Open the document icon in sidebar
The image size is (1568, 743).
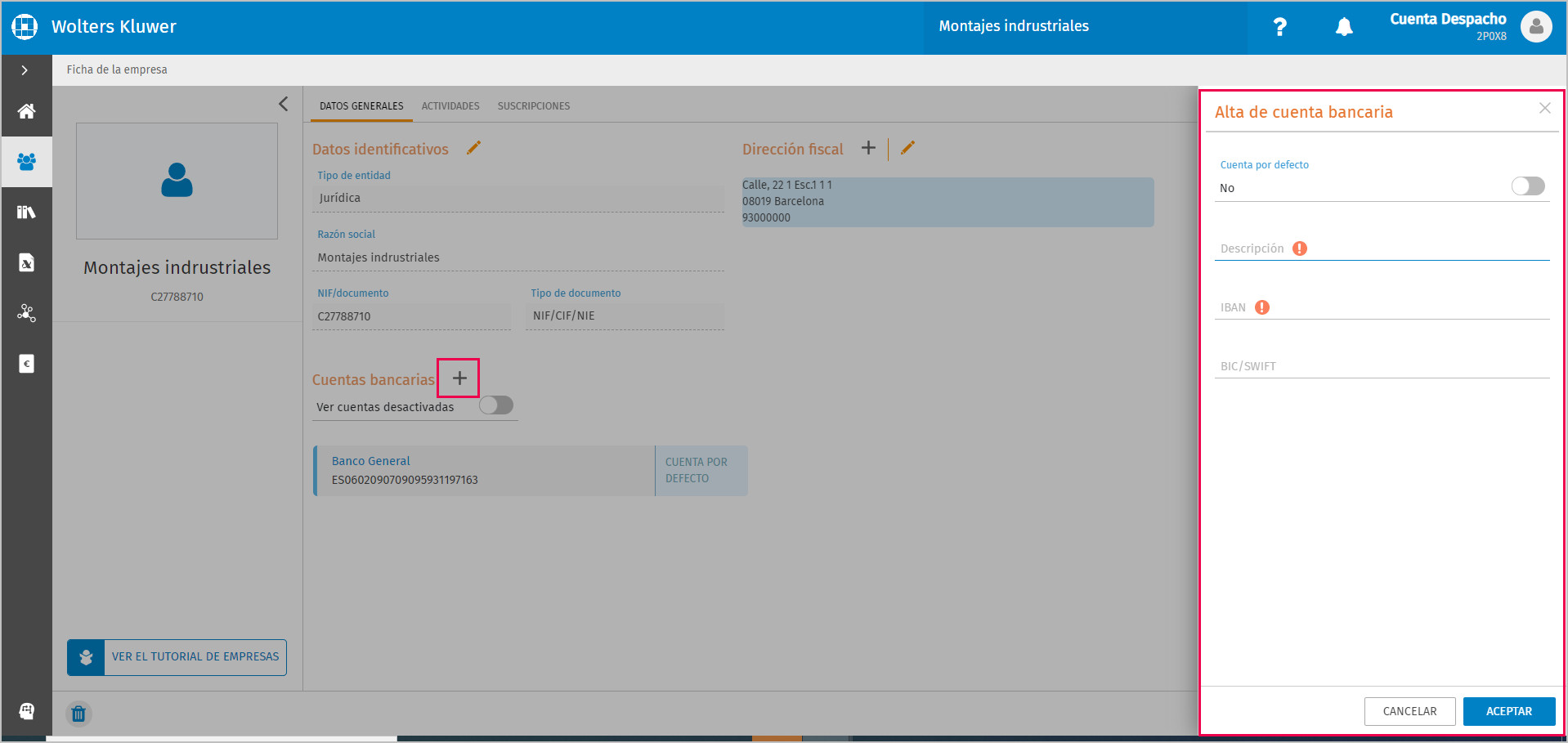point(26,262)
